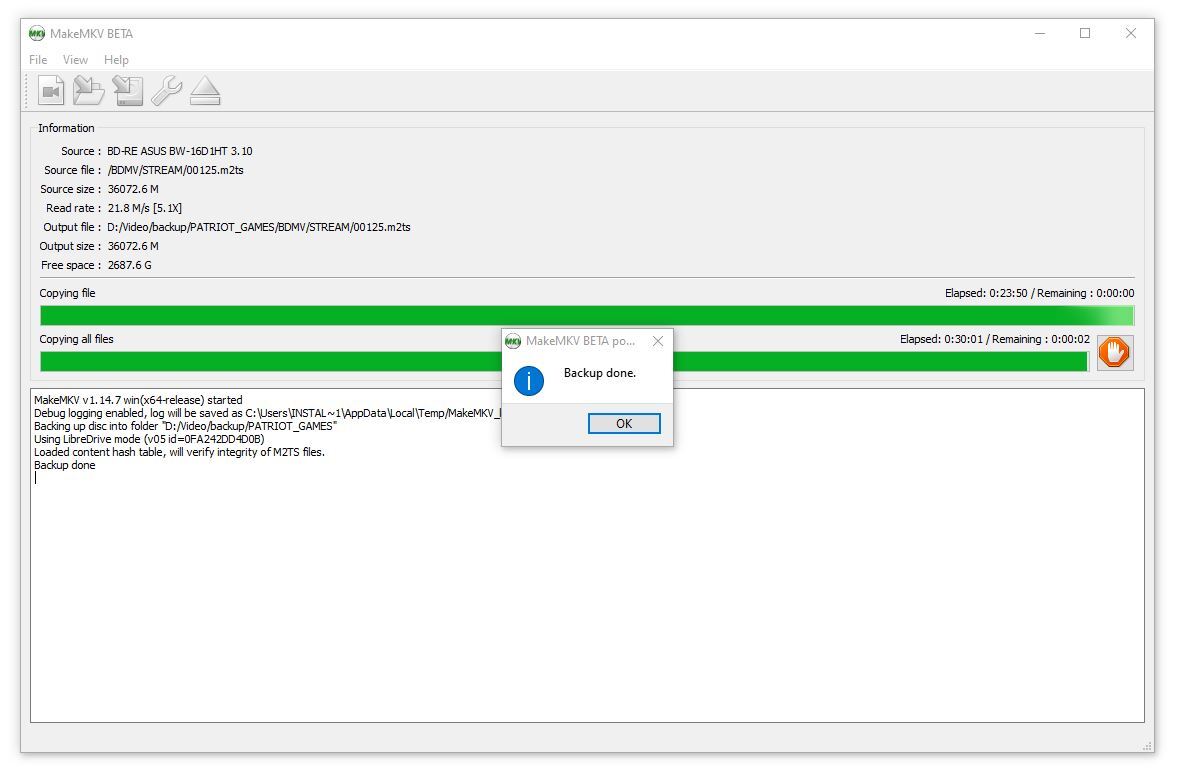
Task: Click the 'Copying file' label
Action: 68,294
